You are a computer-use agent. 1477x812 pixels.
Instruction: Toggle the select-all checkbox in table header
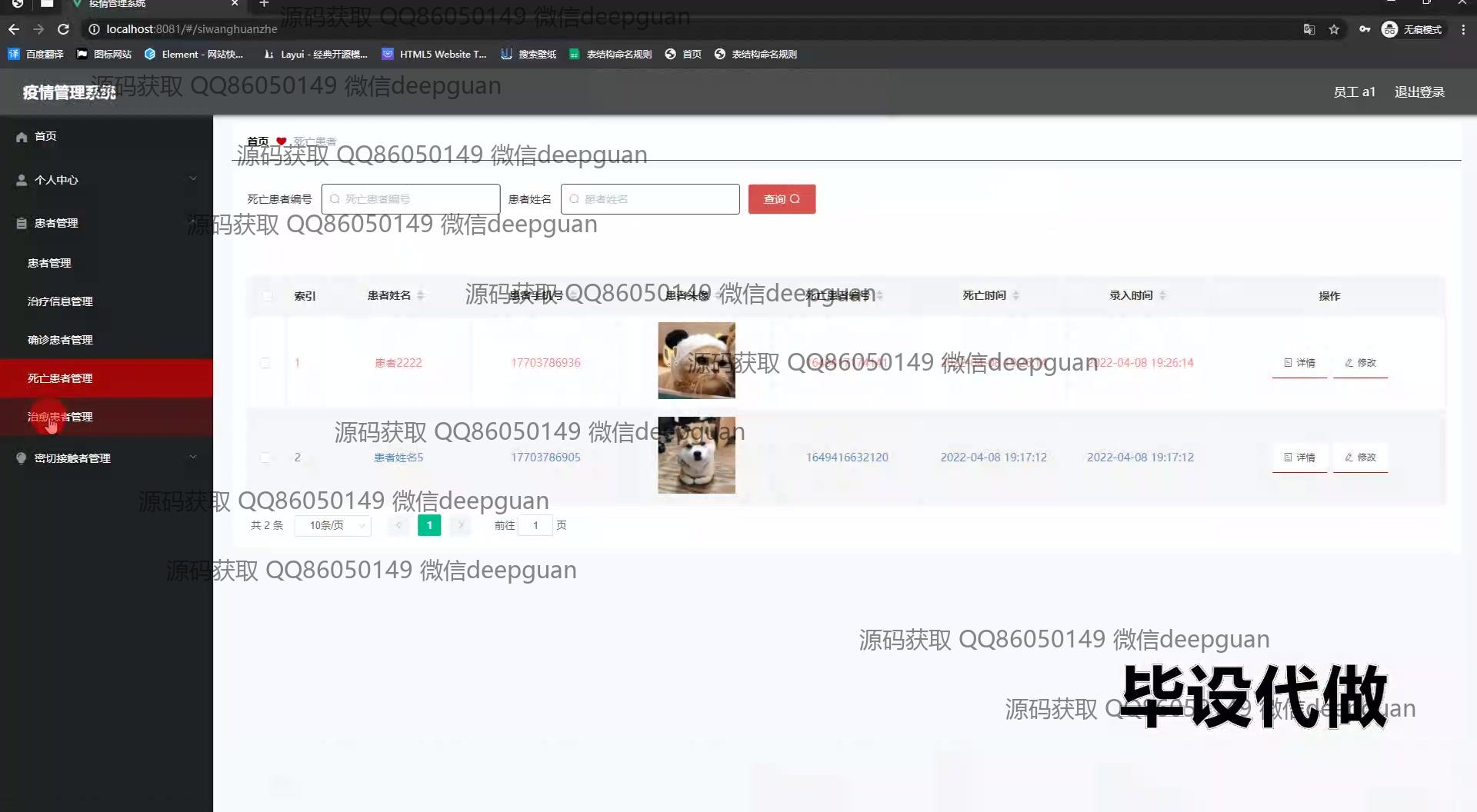point(267,296)
